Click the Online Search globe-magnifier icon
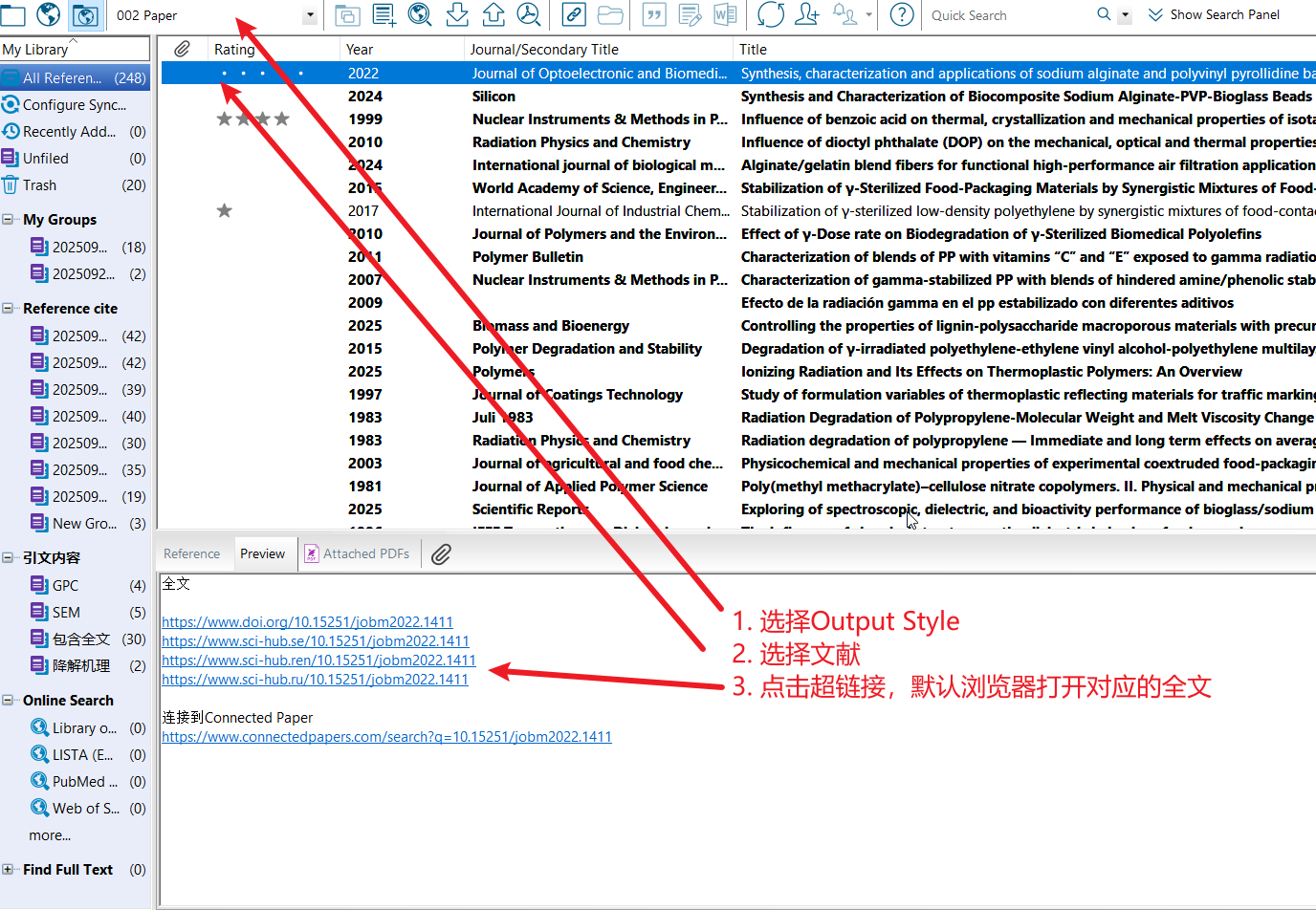Image resolution: width=1316 pixels, height=910 pixels. pyautogui.click(x=419, y=14)
